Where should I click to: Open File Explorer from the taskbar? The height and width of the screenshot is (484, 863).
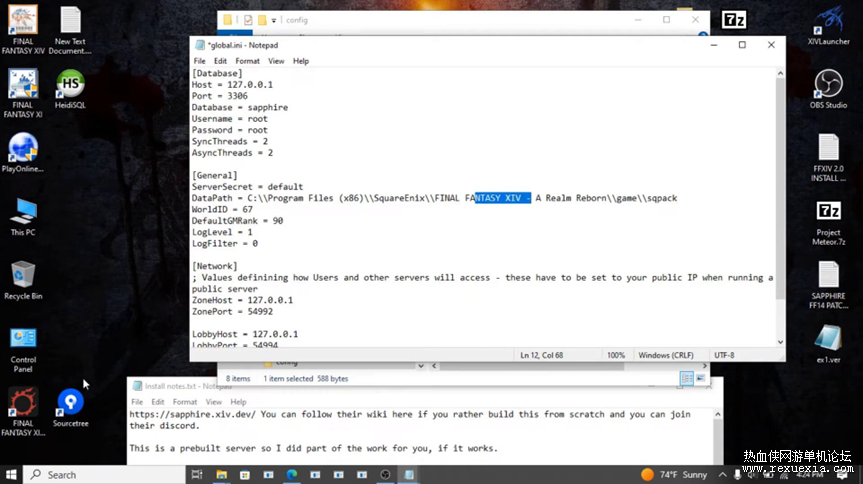click(x=221, y=475)
